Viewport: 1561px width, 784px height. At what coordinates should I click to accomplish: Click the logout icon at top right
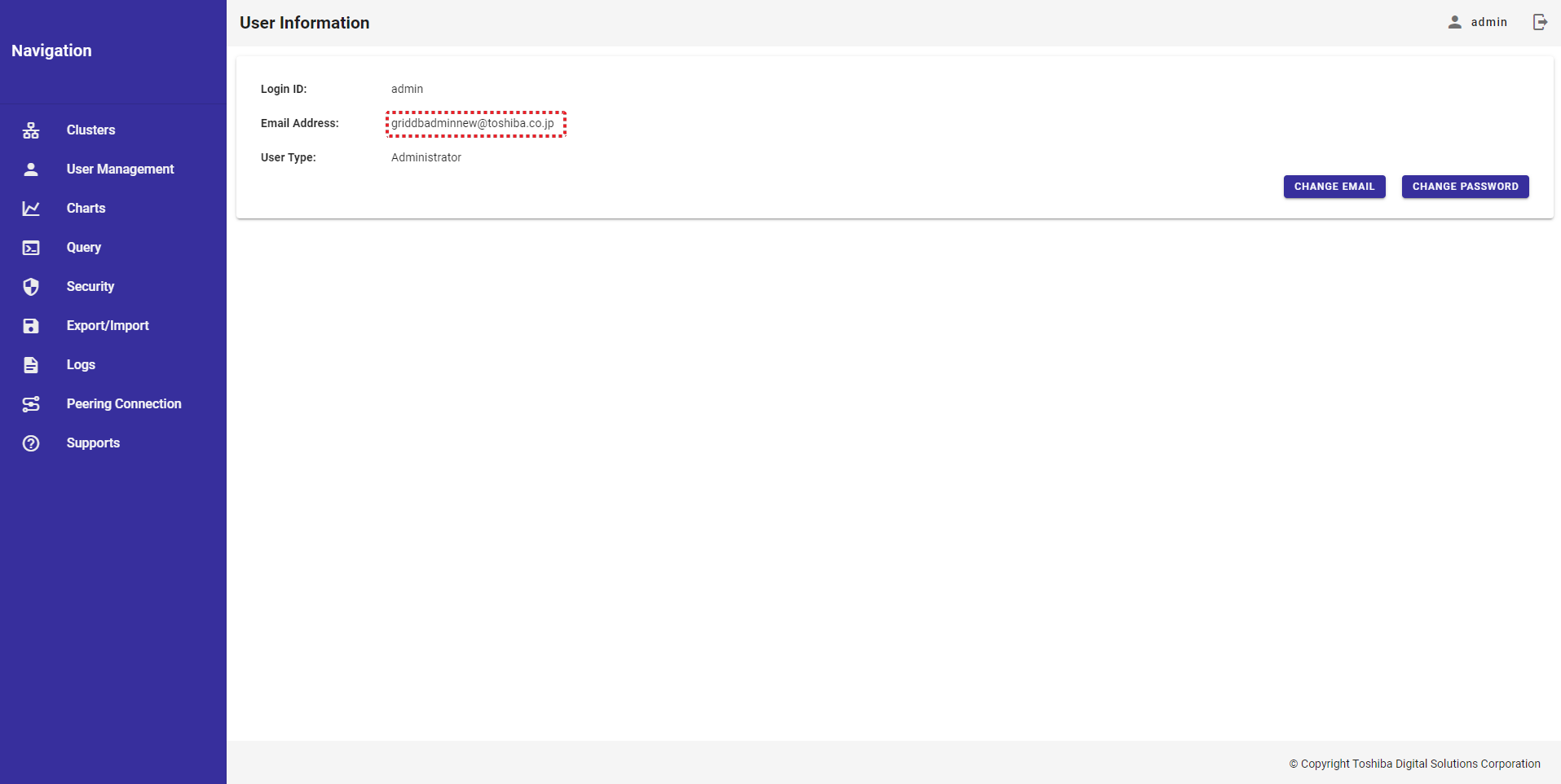coord(1540,22)
